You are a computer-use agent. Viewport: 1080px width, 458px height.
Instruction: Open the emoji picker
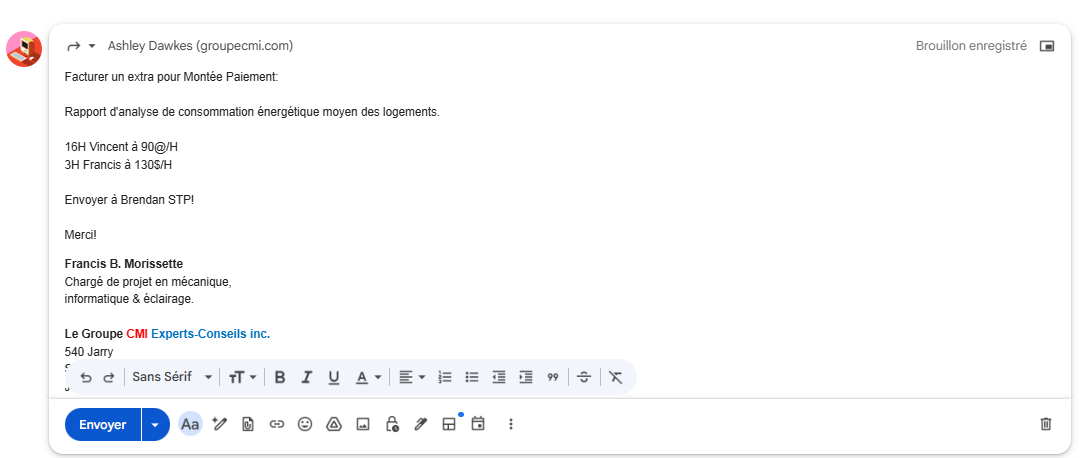pyautogui.click(x=305, y=424)
